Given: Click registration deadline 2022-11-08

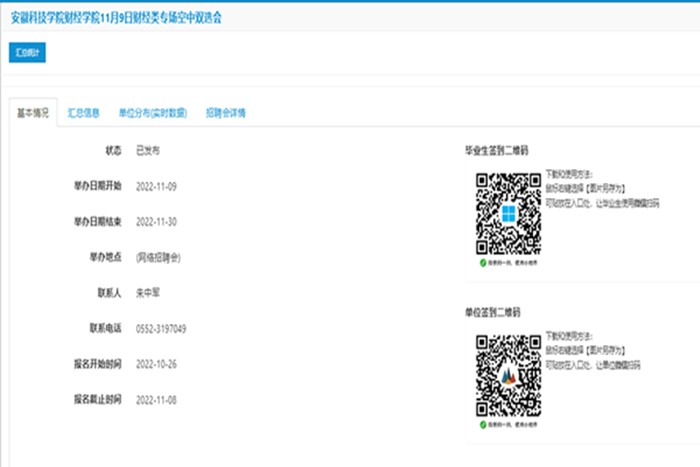Looking at the screenshot, I should (160, 400).
